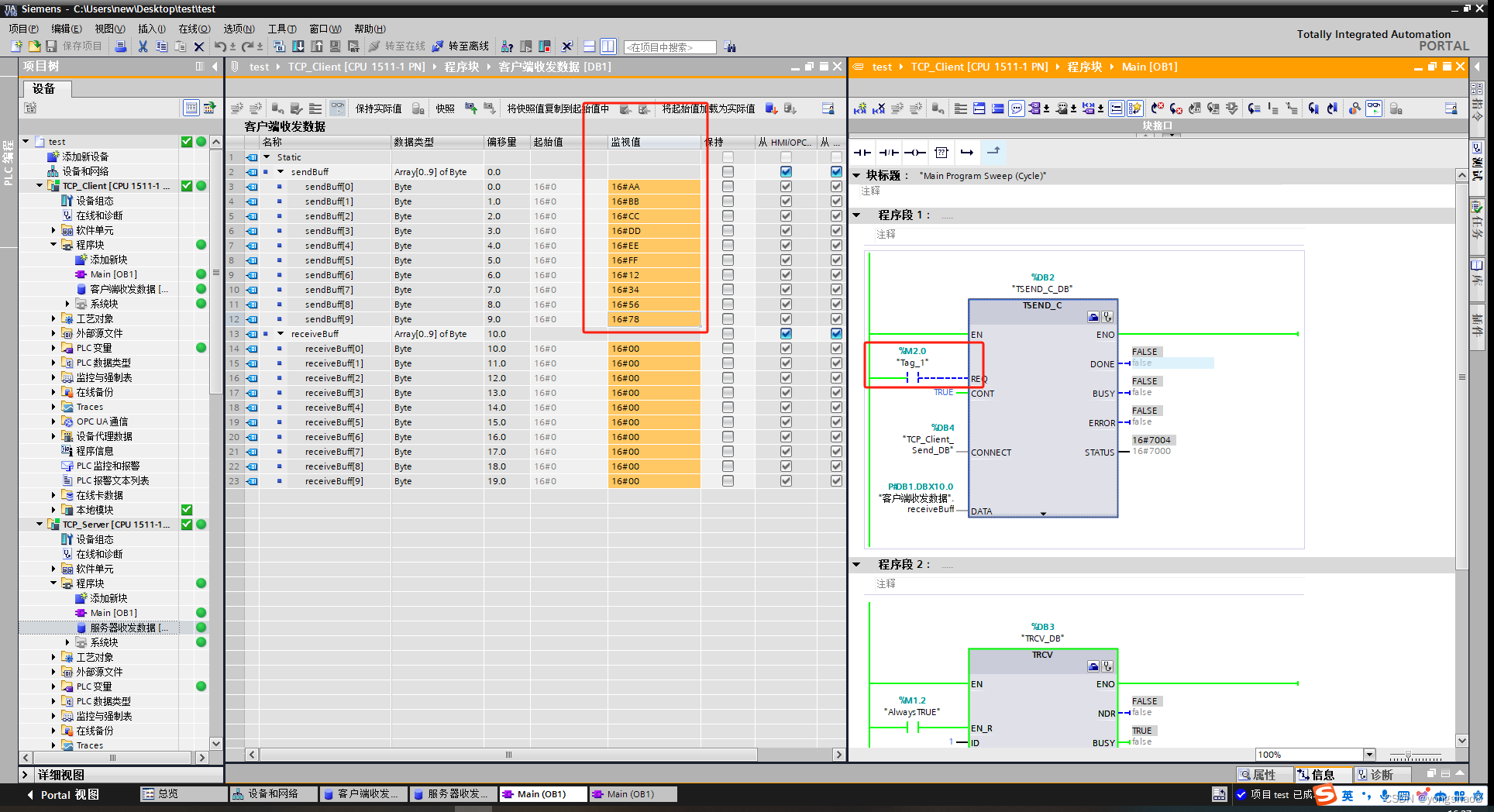
Task: Click 保持实际值 button
Action: click(378, 108)
